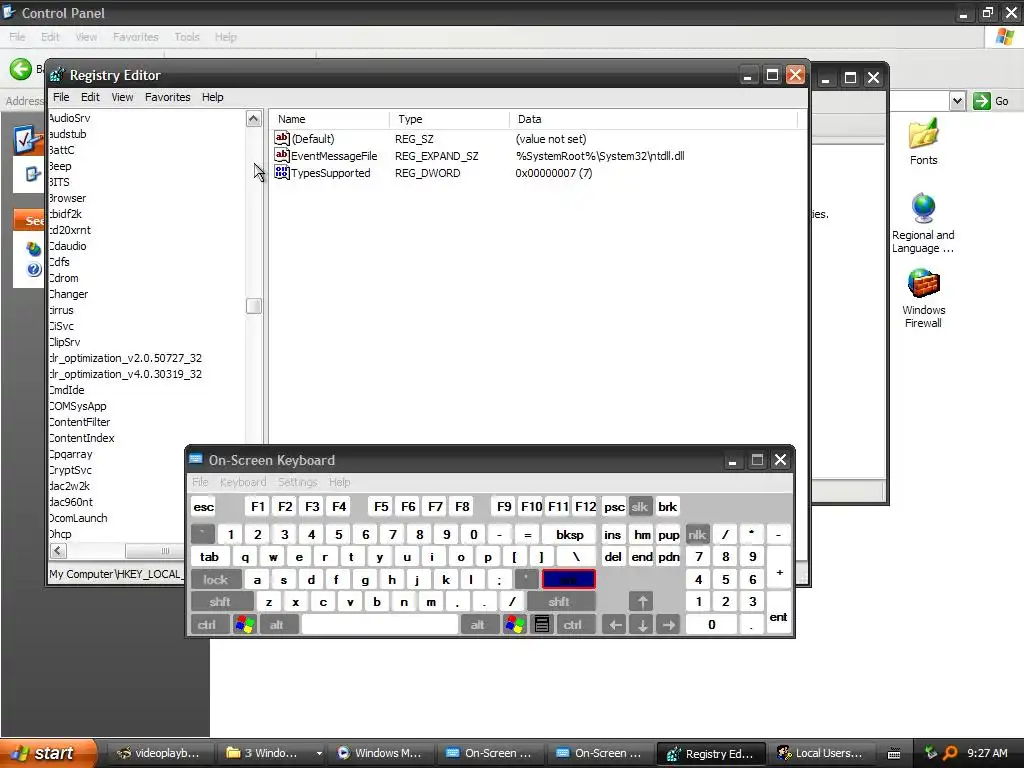The height and width of the screenshot is (768, 1024).
Task: Click the space bar key
Action: tap(379, 625)
